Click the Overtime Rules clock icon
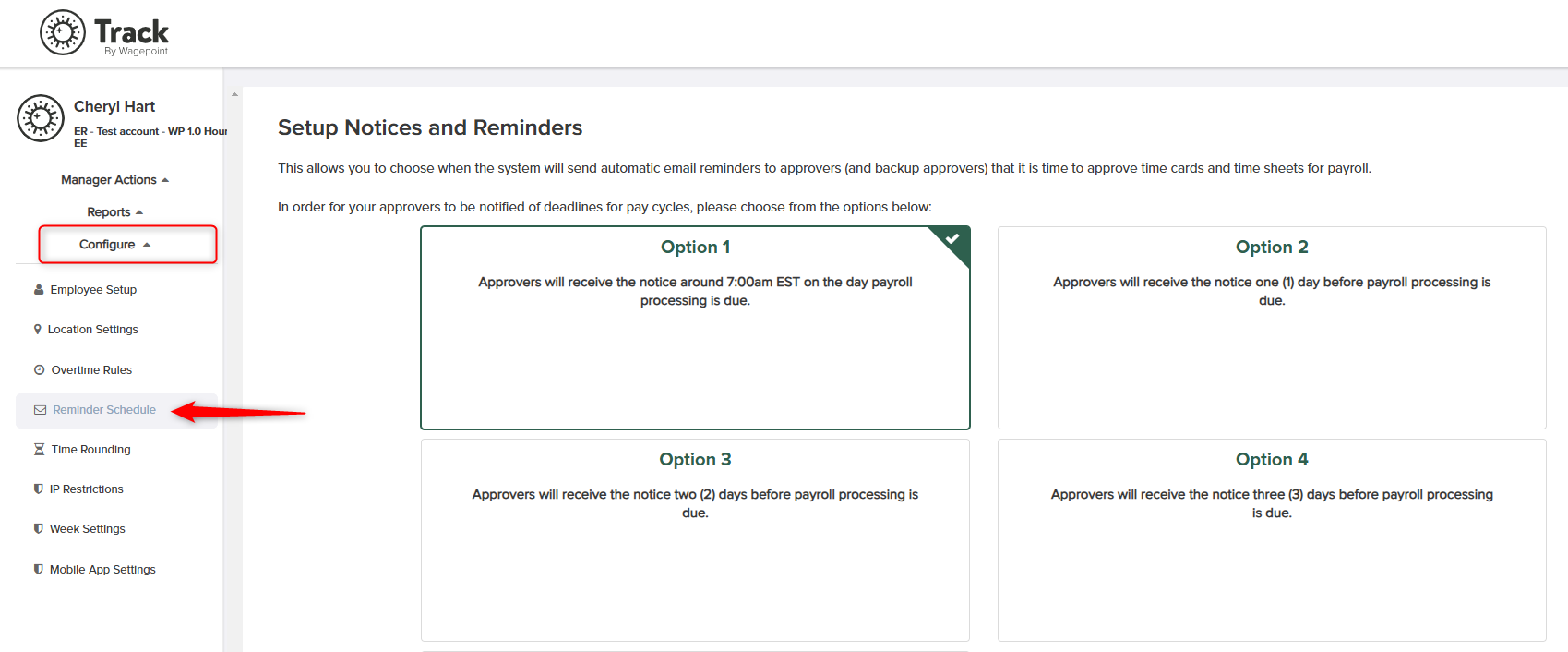 click(40, 370)
